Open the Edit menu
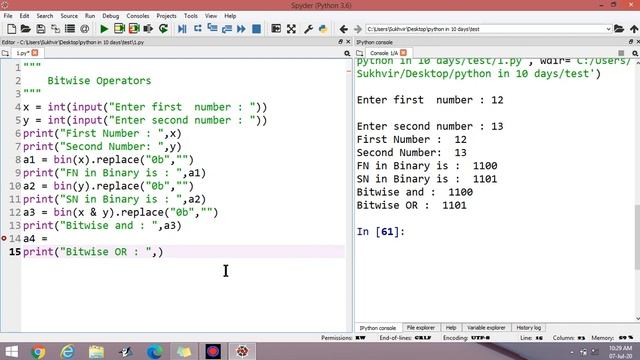Image resolution: width=640 pixels, height=360 pixels. [24, 16]
